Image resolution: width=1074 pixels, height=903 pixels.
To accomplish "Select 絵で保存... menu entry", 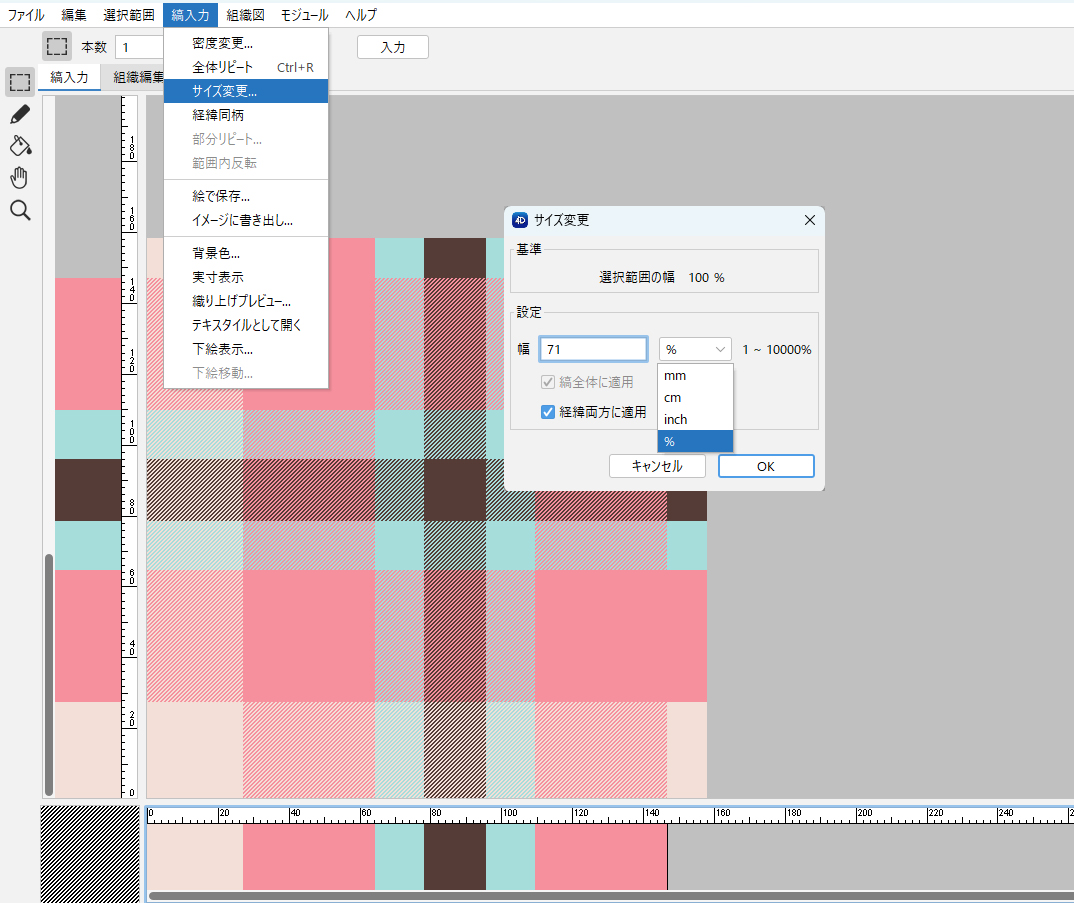I will click(246, 196).
